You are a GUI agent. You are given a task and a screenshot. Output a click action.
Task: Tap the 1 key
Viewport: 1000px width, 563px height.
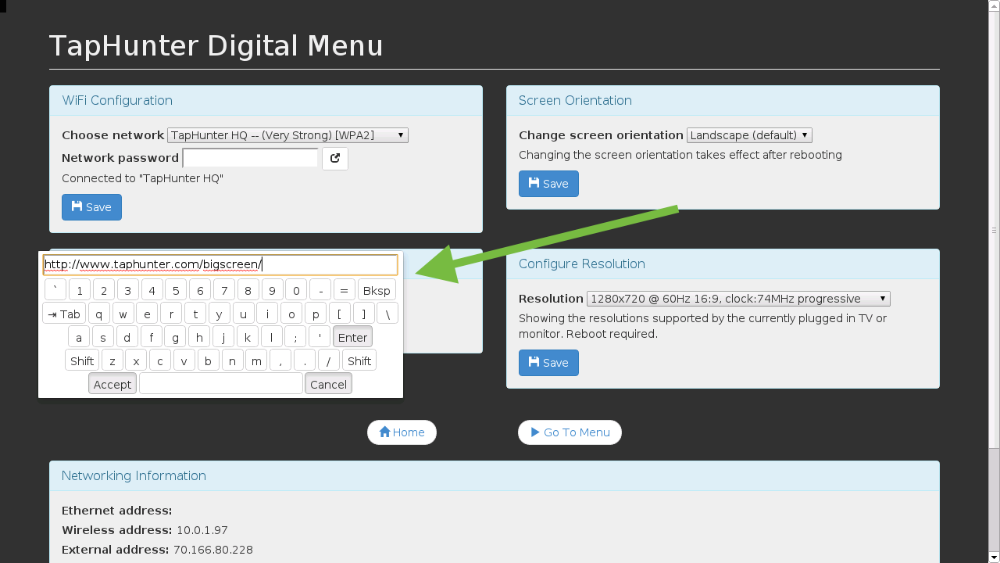(x=80, y=291)
